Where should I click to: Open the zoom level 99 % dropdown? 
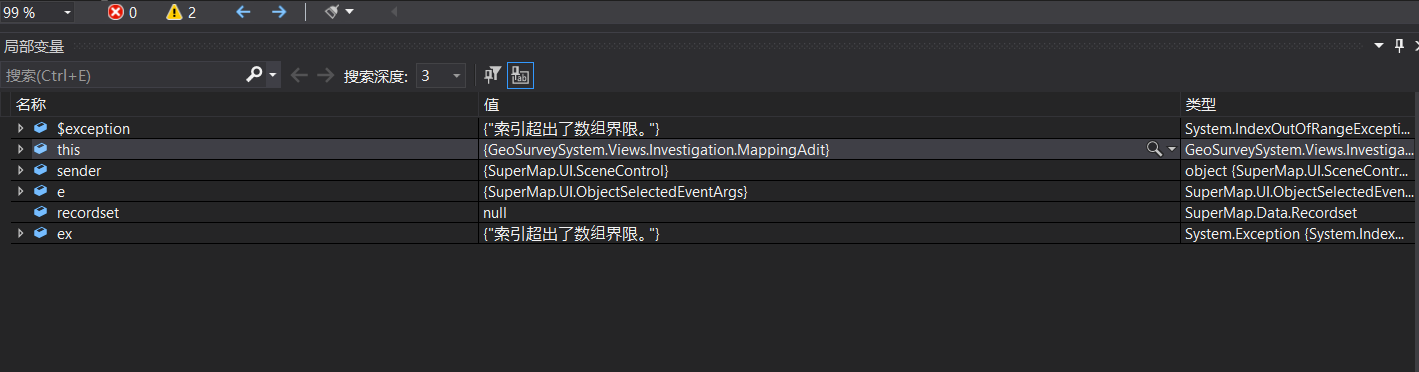pyautogui.click(x=37, y=12)
